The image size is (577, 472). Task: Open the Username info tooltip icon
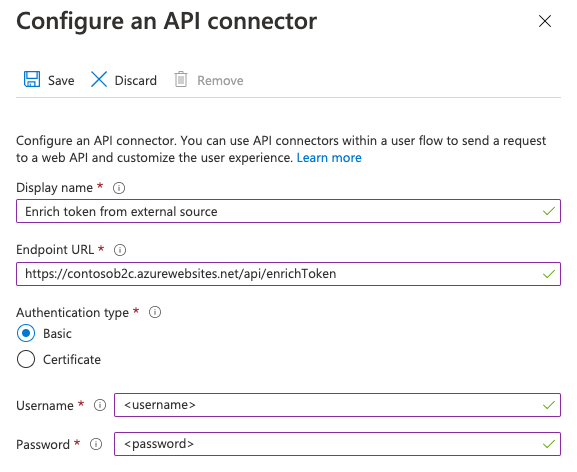pos(100,405)
